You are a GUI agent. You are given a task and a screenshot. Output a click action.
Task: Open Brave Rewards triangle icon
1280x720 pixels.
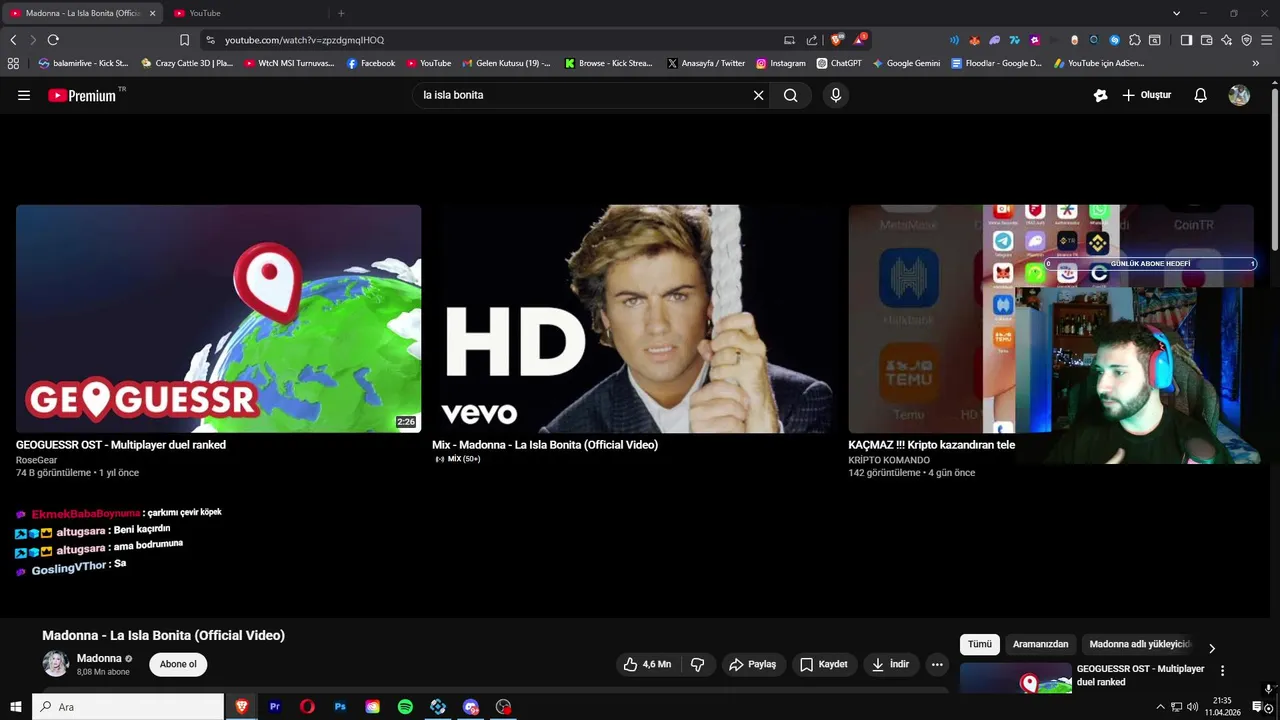[860, 40]
